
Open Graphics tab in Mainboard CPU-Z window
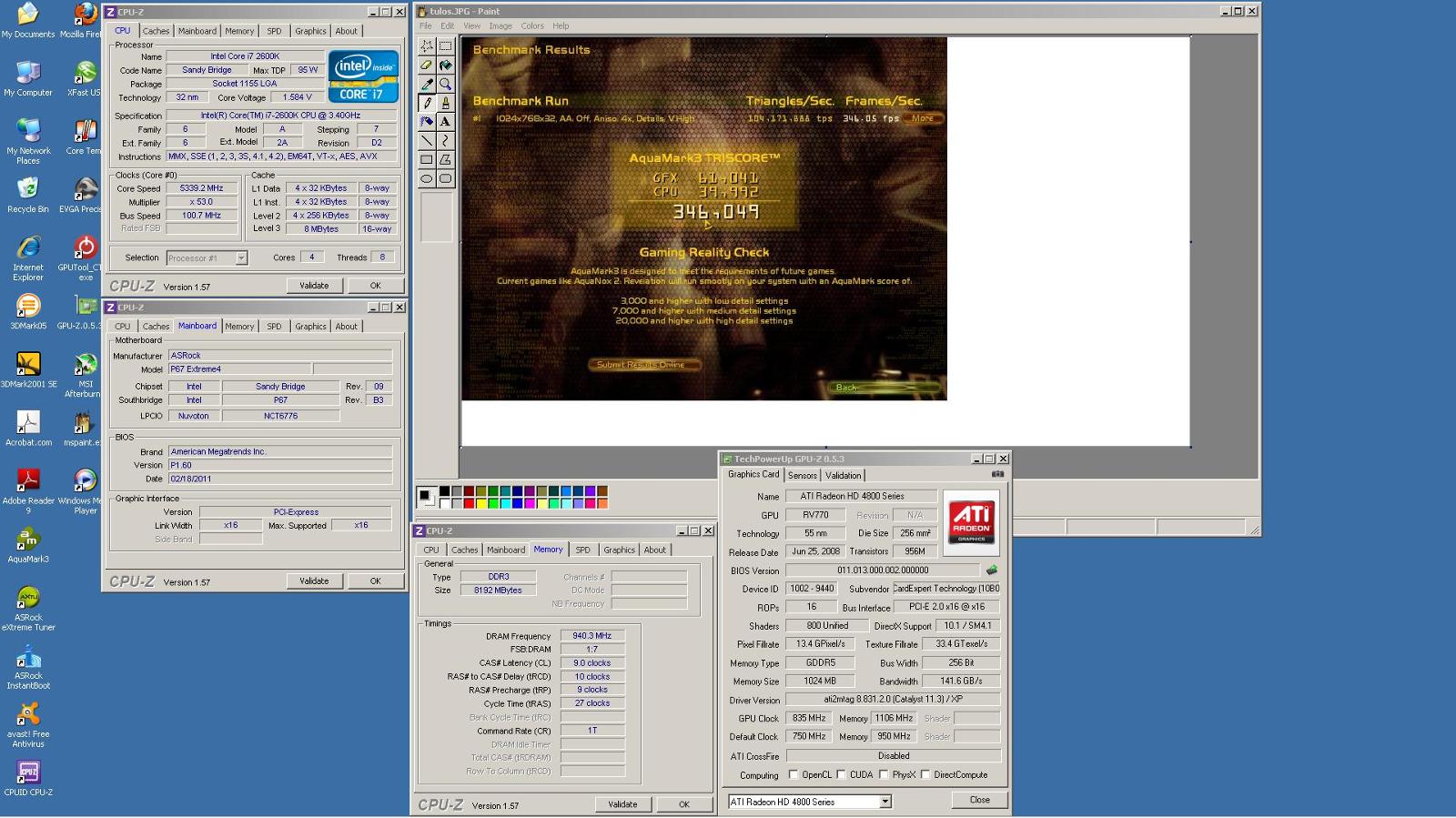(x=310, y=326)
